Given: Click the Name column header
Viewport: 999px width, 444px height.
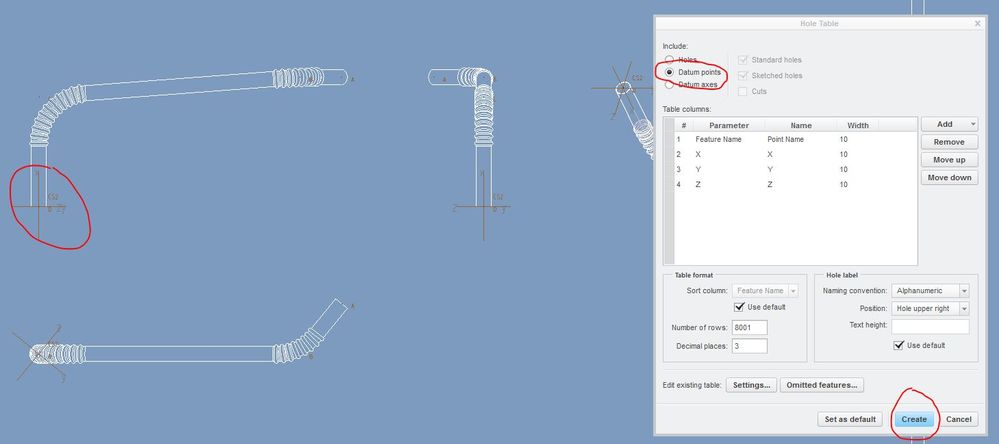Looking at the screenshot, I should [x=801, y=125].
